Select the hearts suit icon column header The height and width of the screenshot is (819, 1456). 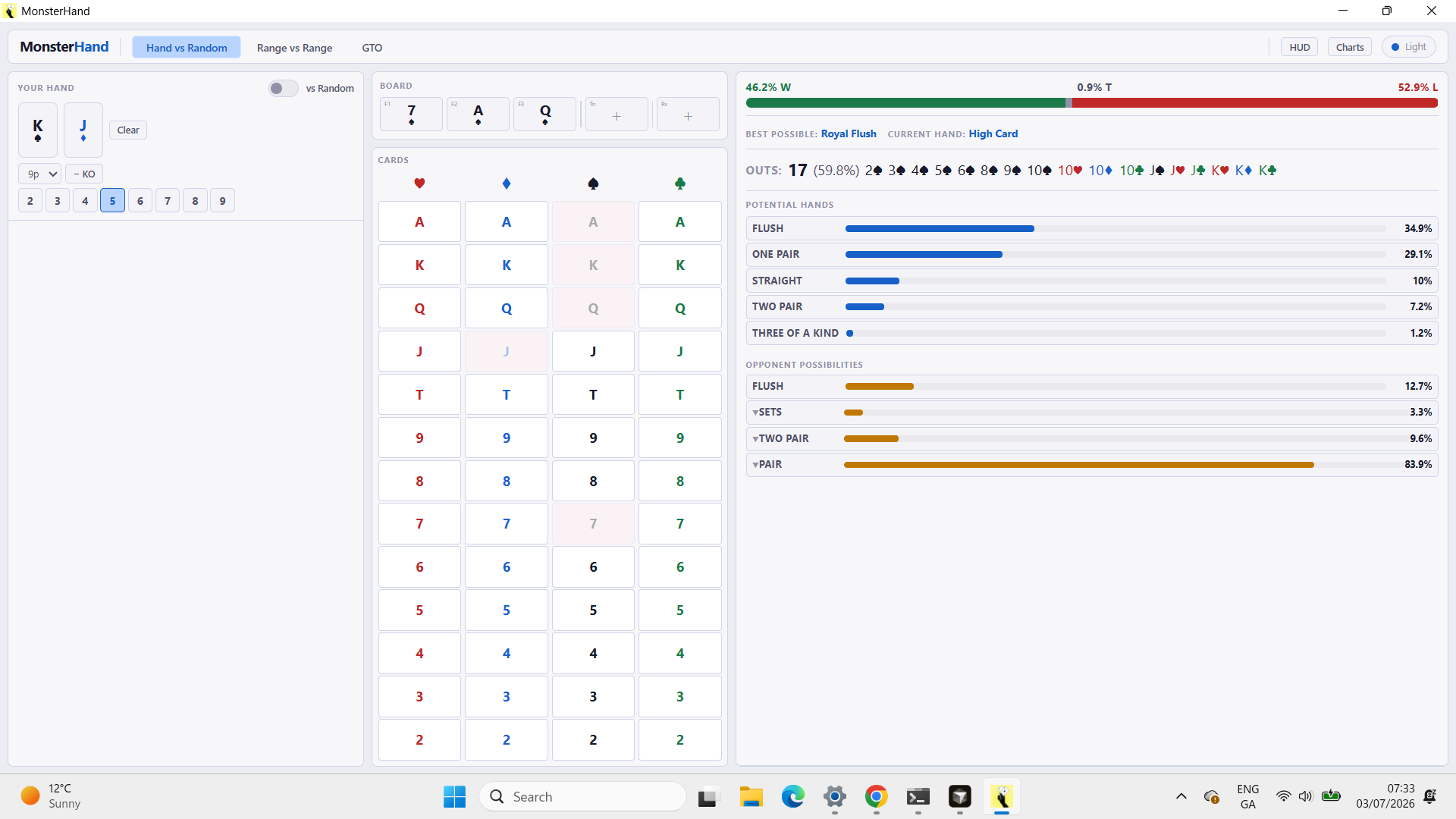click(419, 184)
